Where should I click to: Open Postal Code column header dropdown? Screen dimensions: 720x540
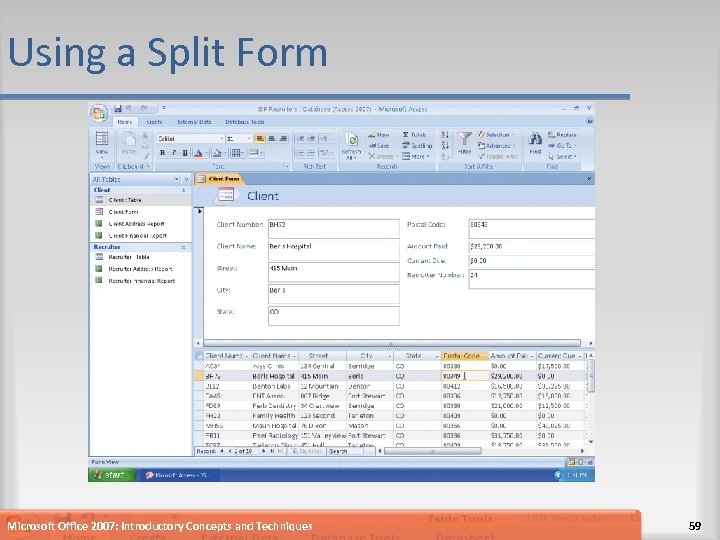coord(484,356)
